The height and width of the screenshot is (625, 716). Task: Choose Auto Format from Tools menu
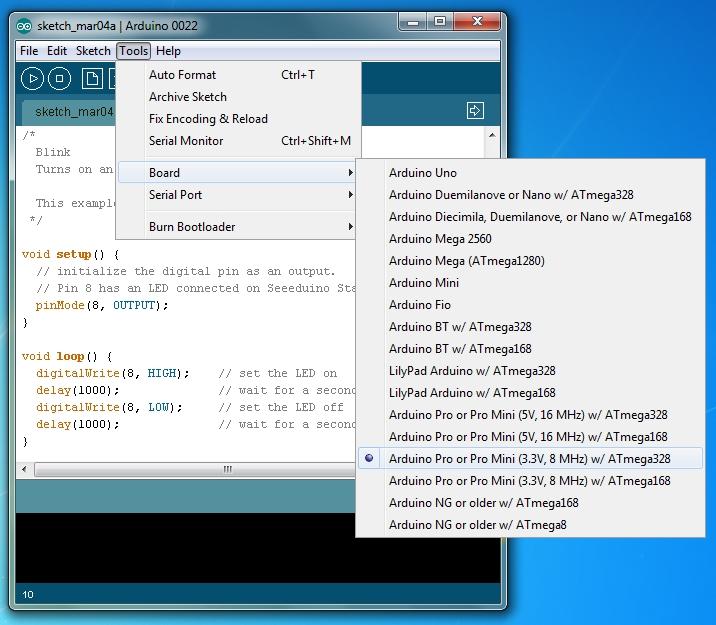pos(238,75)
